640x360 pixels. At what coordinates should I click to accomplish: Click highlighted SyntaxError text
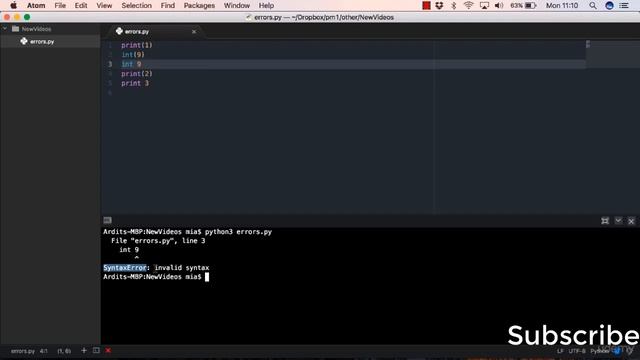coord(125,267)
